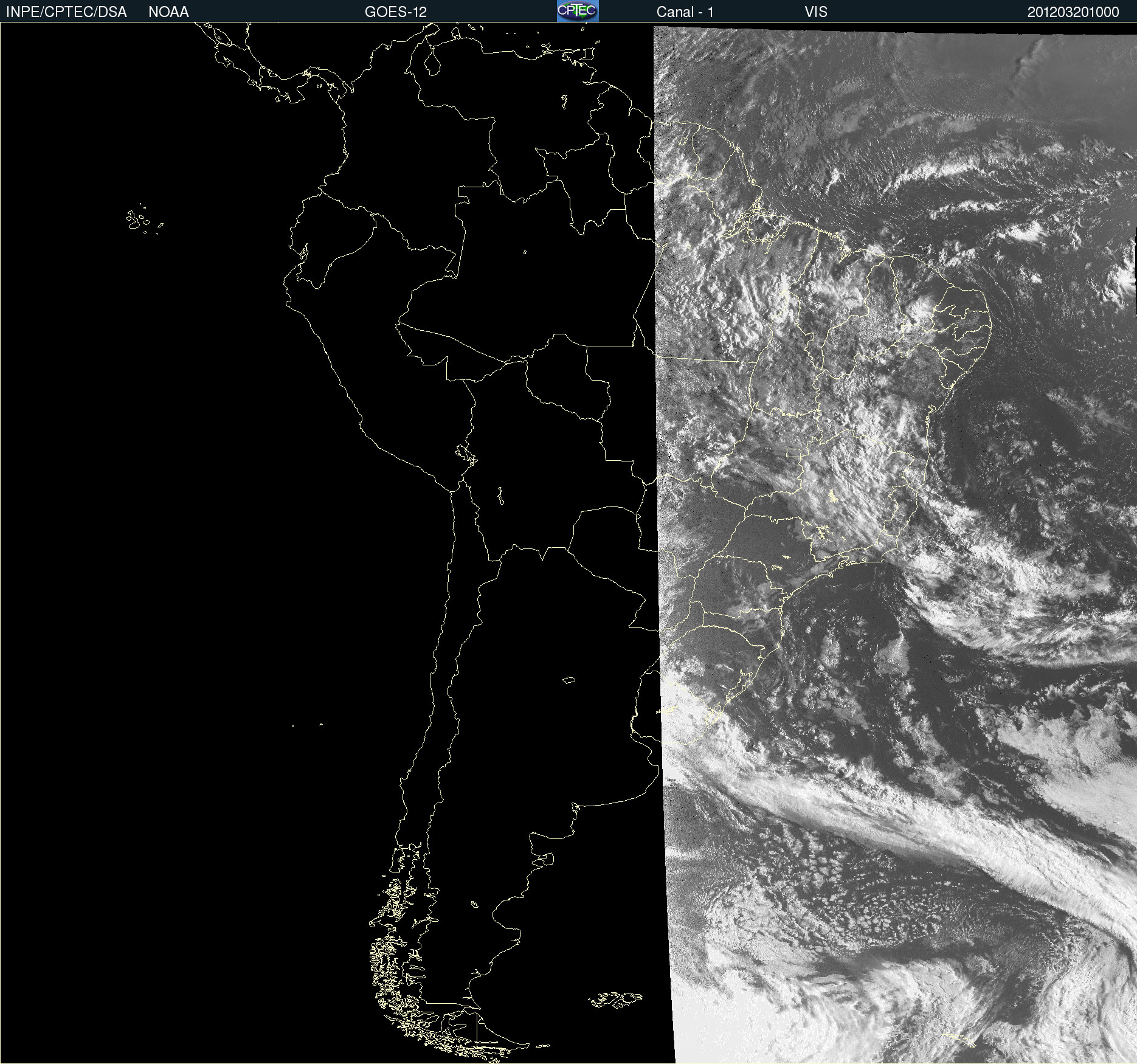
Task: Click the GOES-12 satellite label
Action: 396,12
